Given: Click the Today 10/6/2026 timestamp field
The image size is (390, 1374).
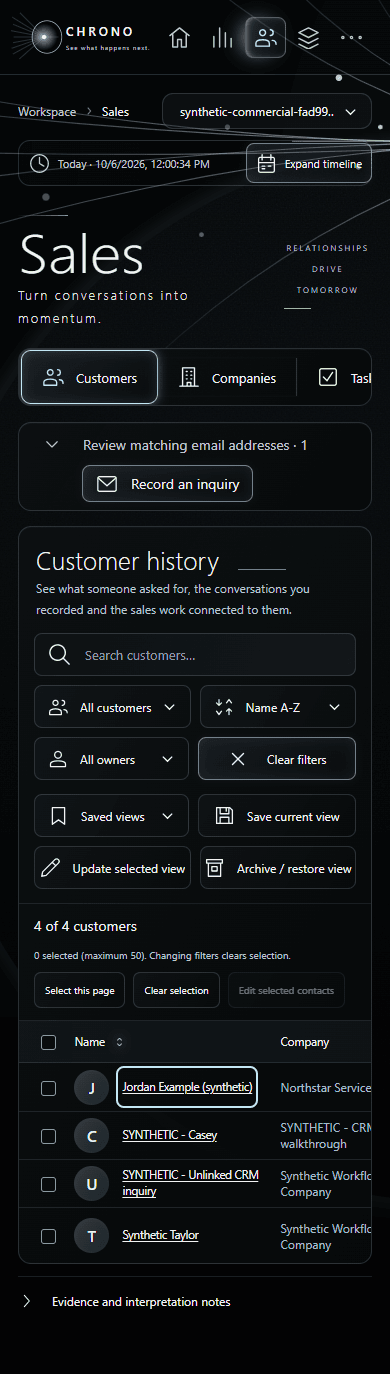Looking at the screenshot, I should coord(134,163).
